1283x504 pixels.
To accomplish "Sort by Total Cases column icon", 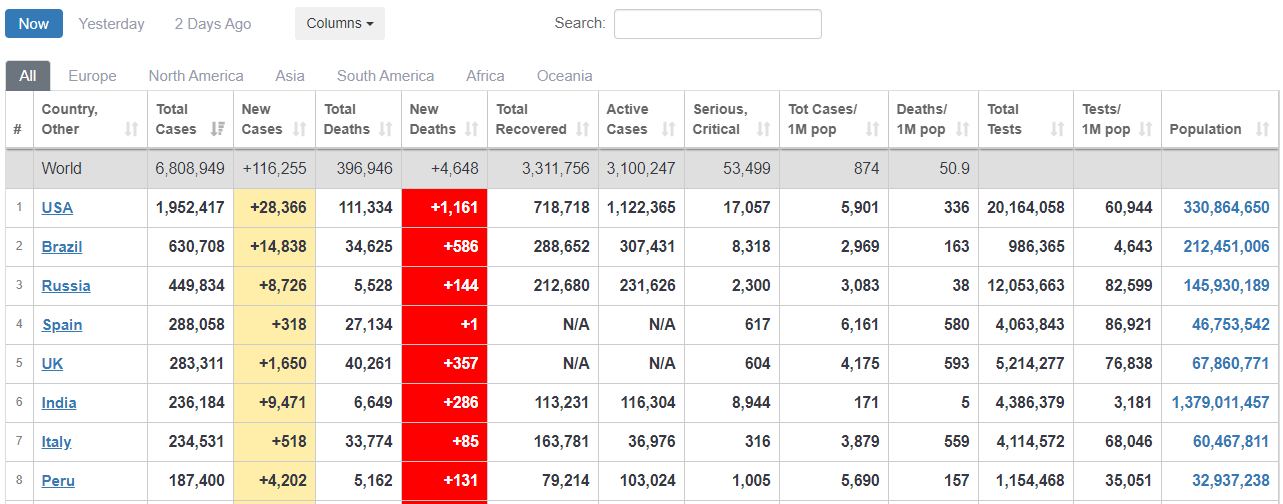I will [x=219, y=129].
